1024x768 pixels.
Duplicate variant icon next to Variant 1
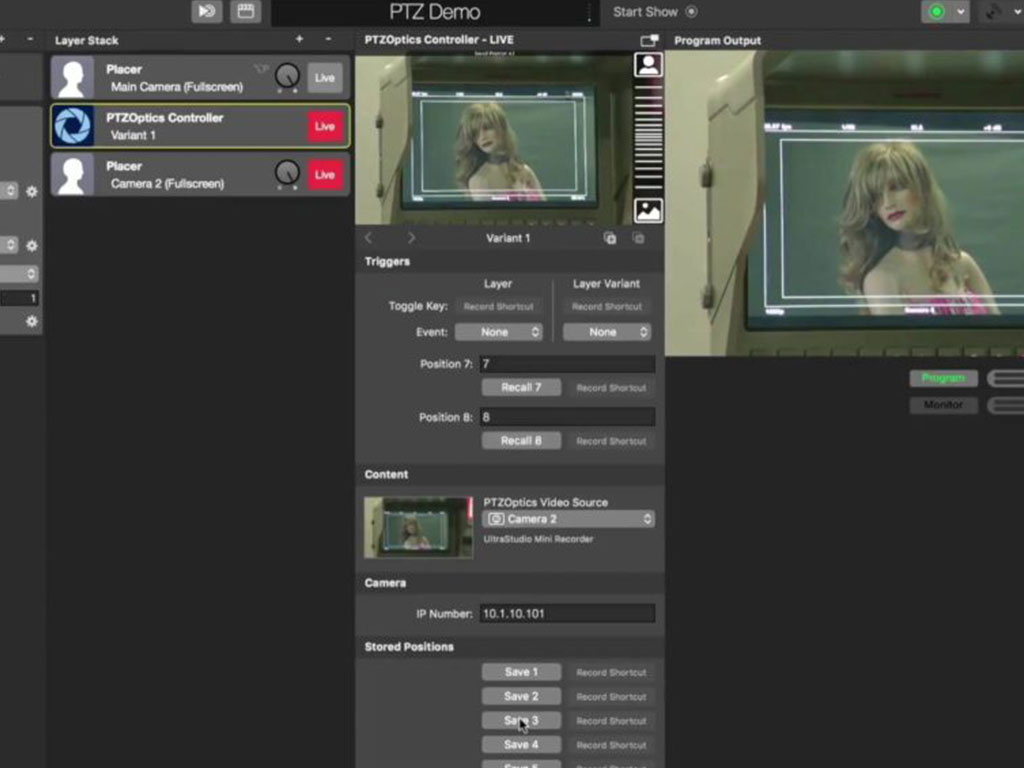(x=610, y=238)
